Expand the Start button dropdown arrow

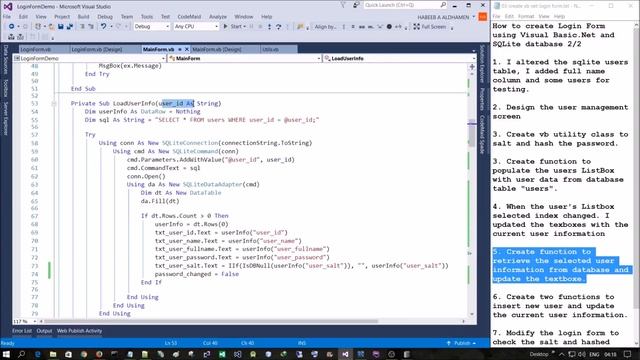pyautogui.click(x=244, y=27)
